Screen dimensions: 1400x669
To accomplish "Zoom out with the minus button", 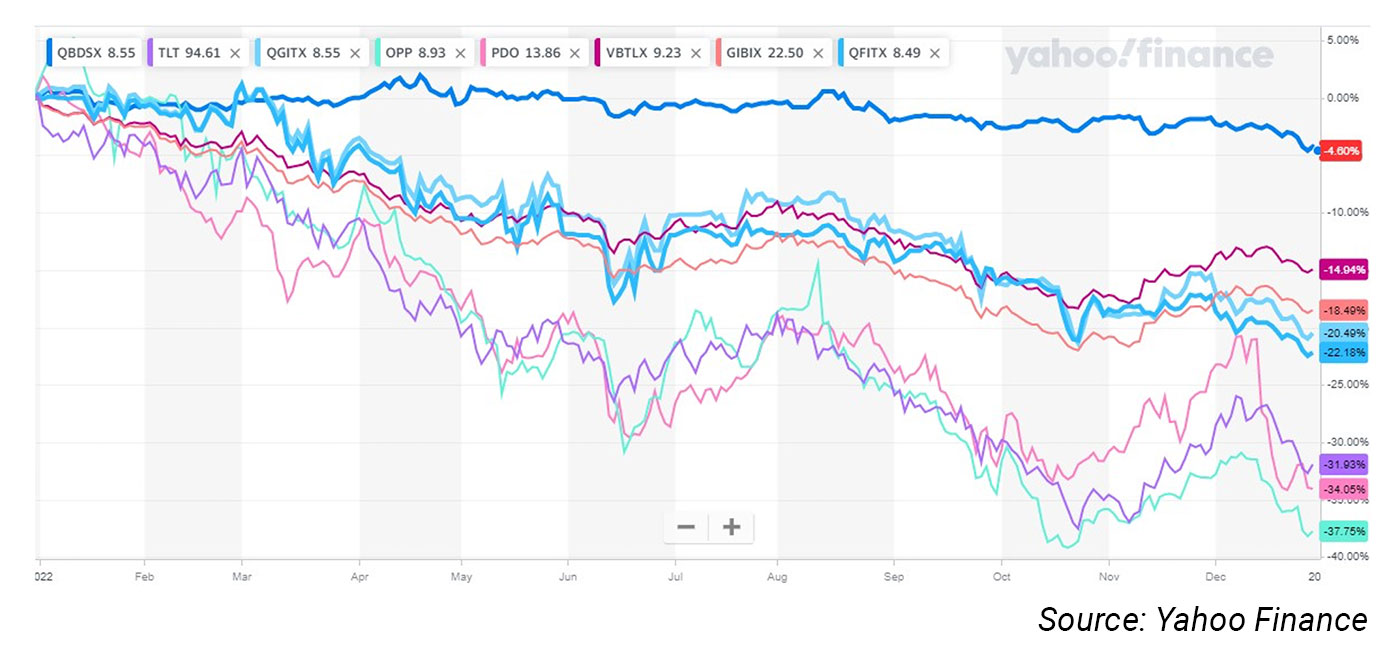I will 686,527.
